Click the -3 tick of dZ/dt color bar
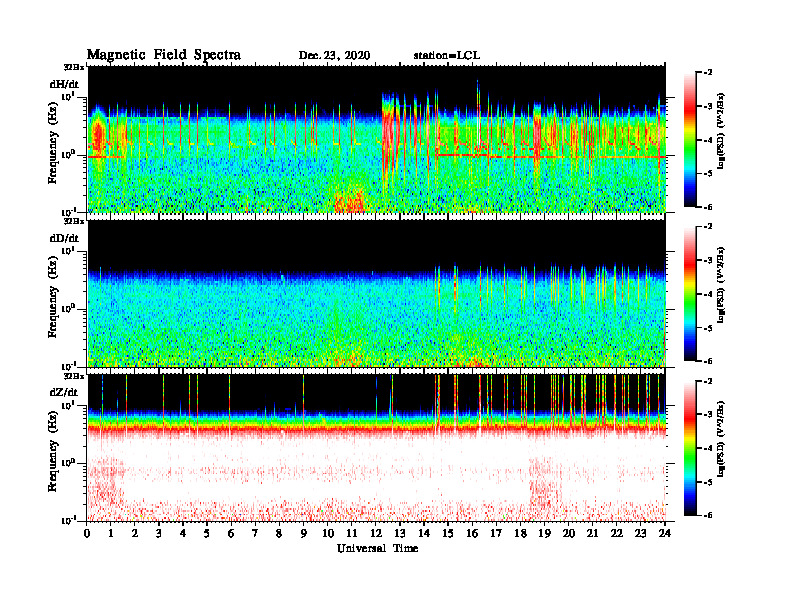Viewport: 792px width, 612px height. click(x=707, y=414)
